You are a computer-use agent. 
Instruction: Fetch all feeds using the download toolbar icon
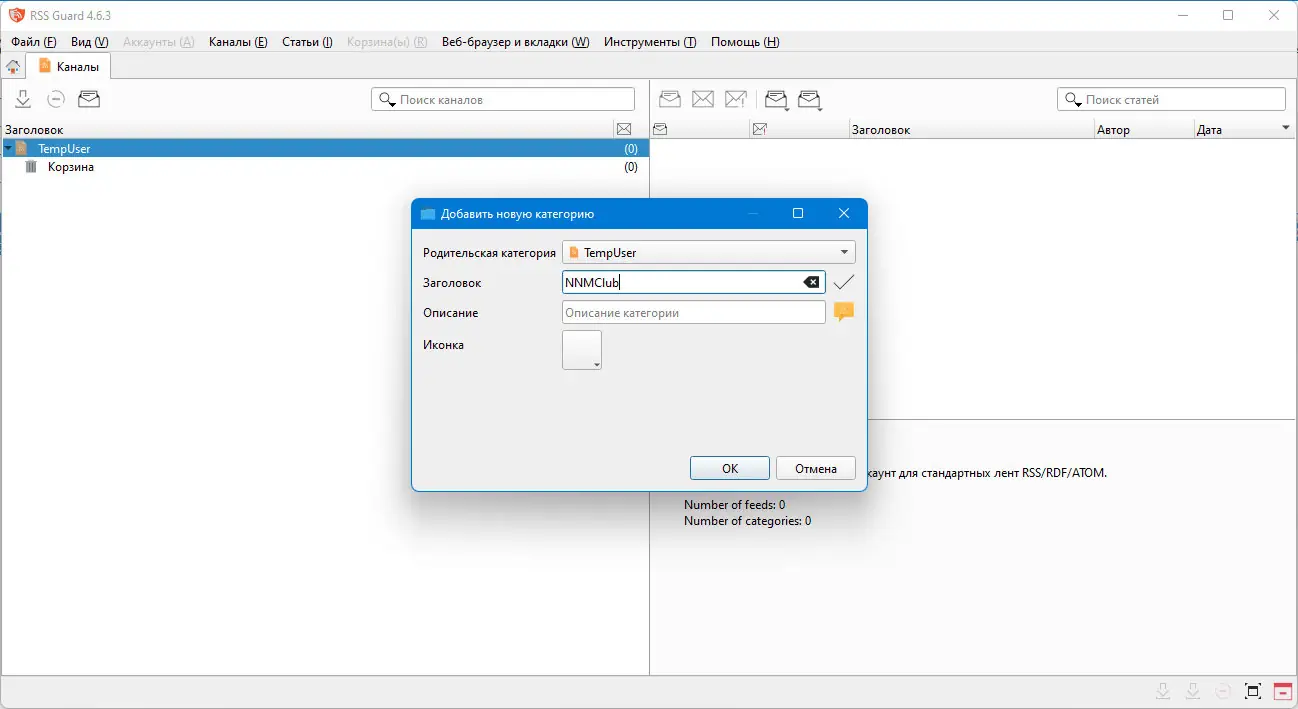tap(23, 99)
